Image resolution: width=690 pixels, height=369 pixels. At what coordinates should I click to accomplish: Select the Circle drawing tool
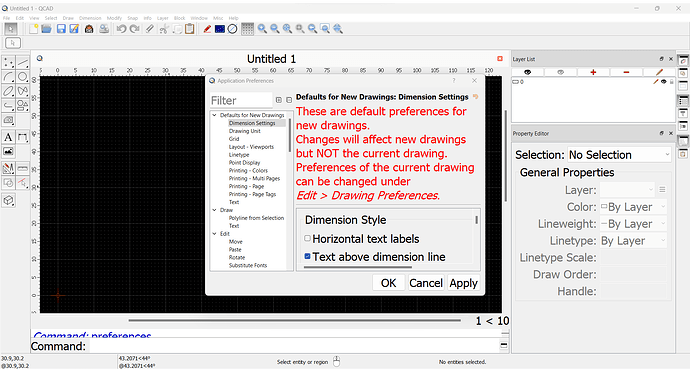(x=23, y=77)
